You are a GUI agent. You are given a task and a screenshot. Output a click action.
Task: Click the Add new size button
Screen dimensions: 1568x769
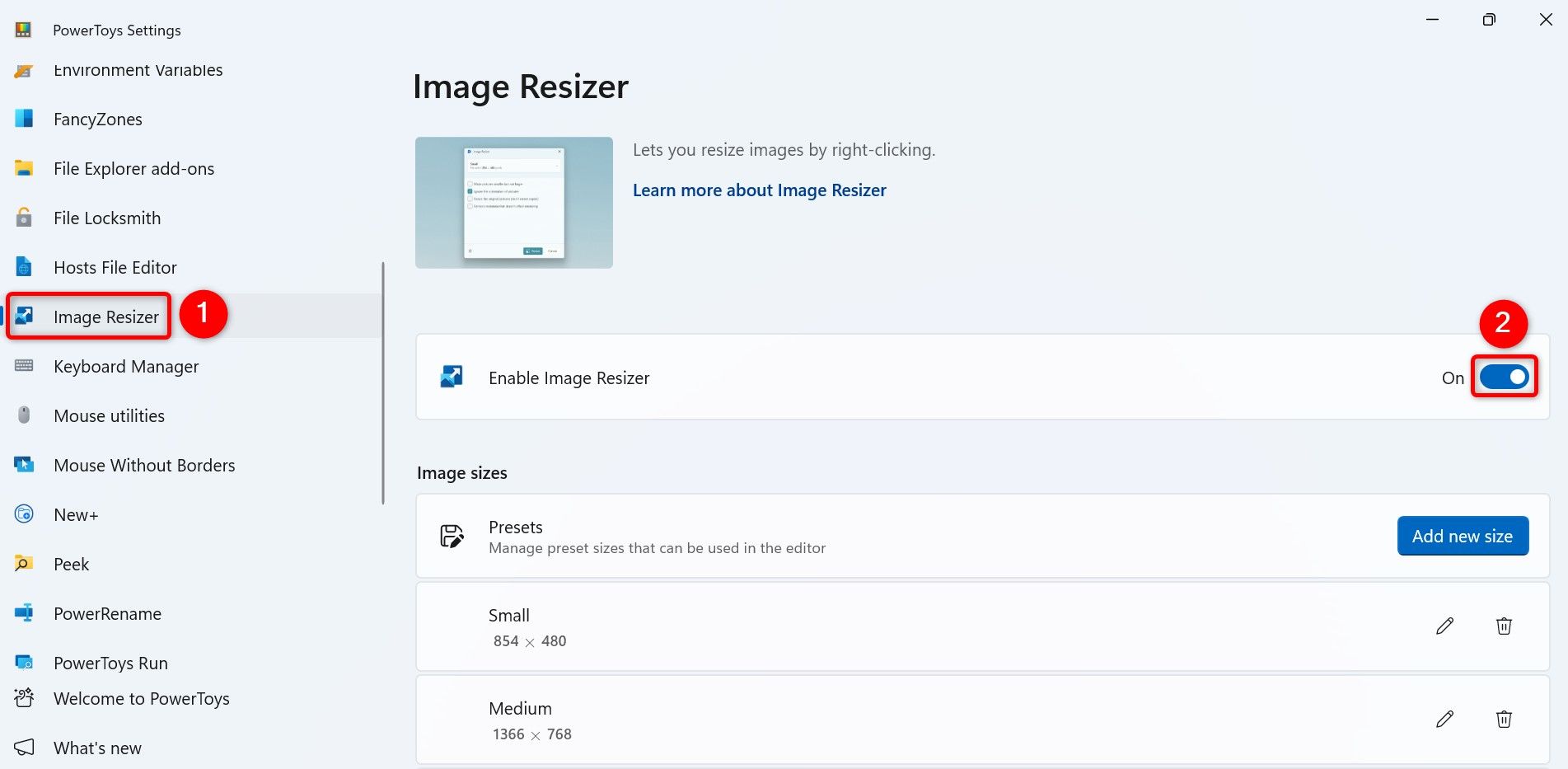[1463, 535]
